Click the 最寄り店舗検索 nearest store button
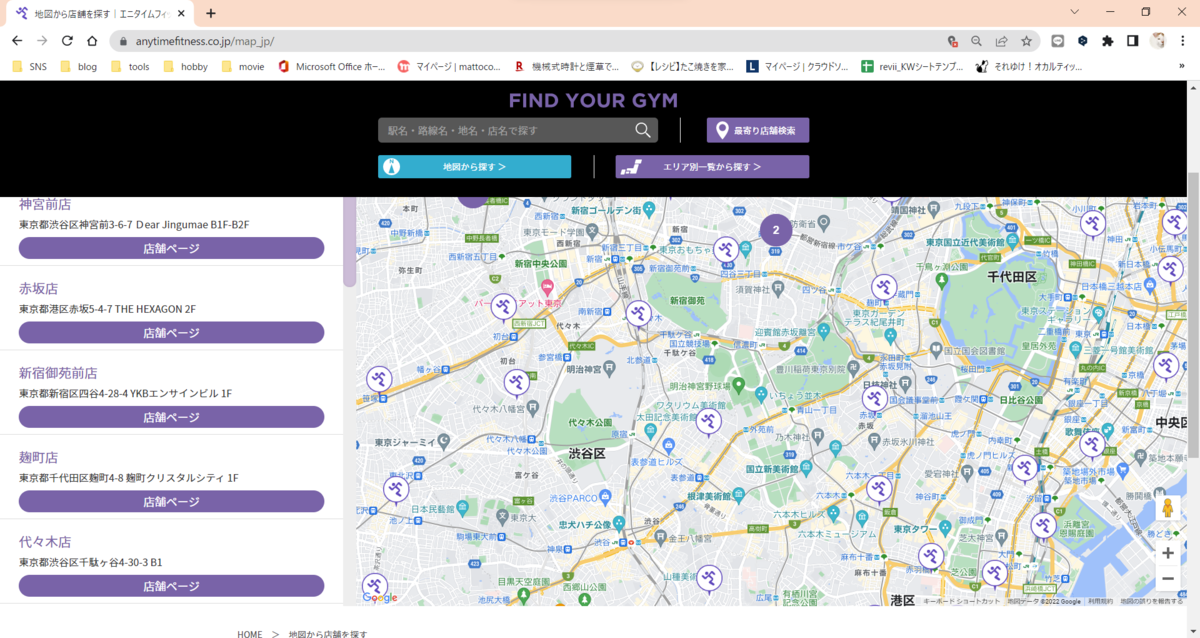 pos(758,130)
